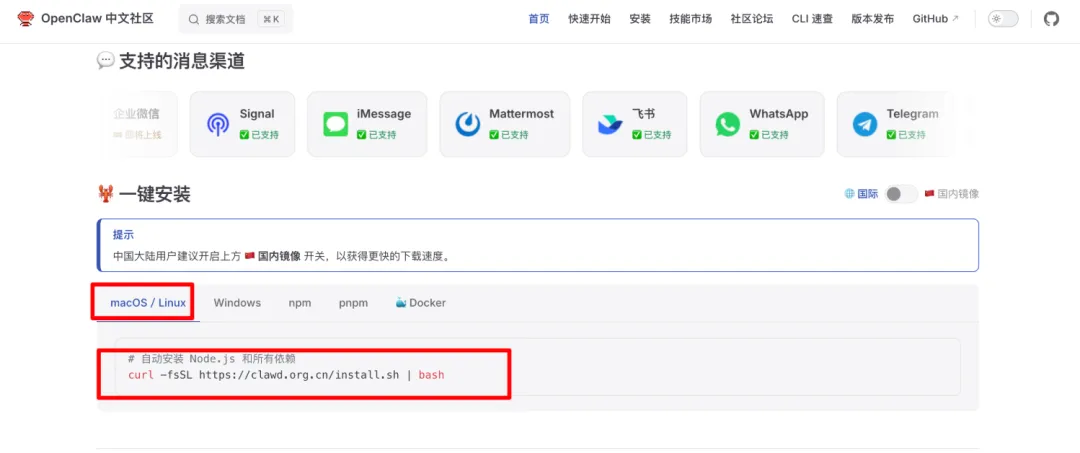Switch to the Docker install tab

point(421,303)
